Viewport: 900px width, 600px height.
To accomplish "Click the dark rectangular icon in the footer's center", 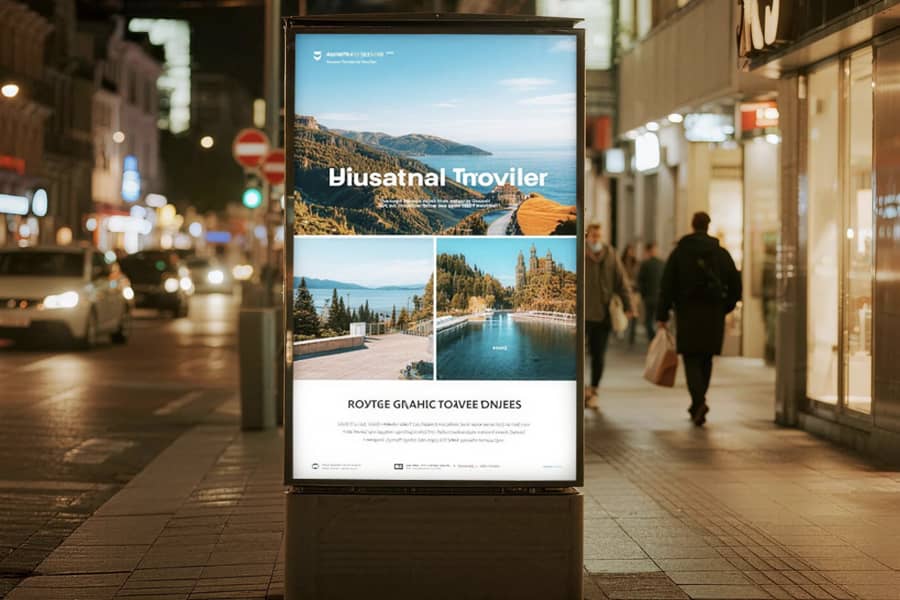I will point(398,467).
